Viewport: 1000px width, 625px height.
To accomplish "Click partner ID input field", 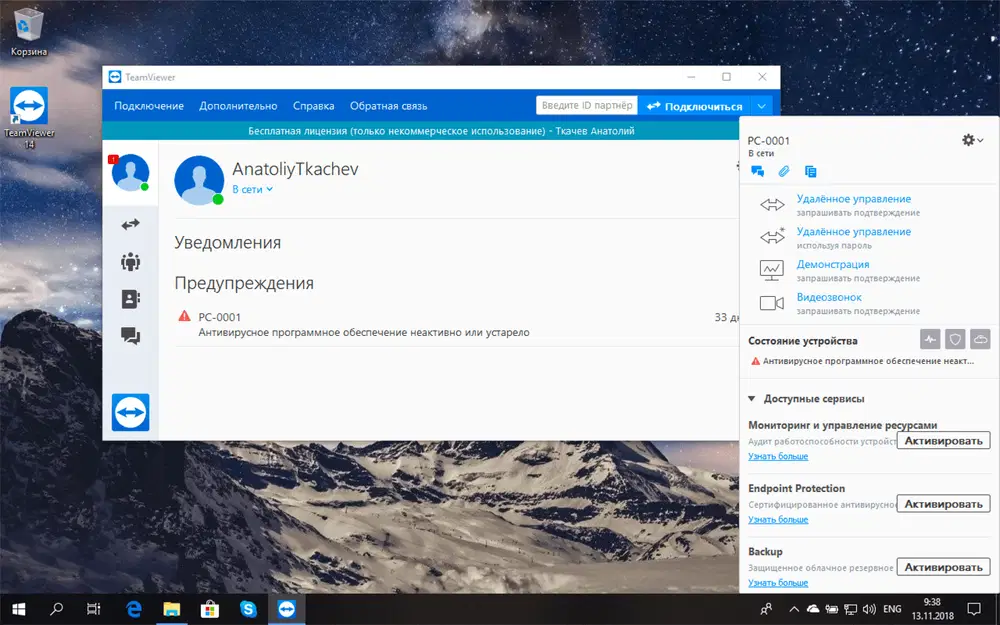I will pyautogui.click(x=587, y=105).
